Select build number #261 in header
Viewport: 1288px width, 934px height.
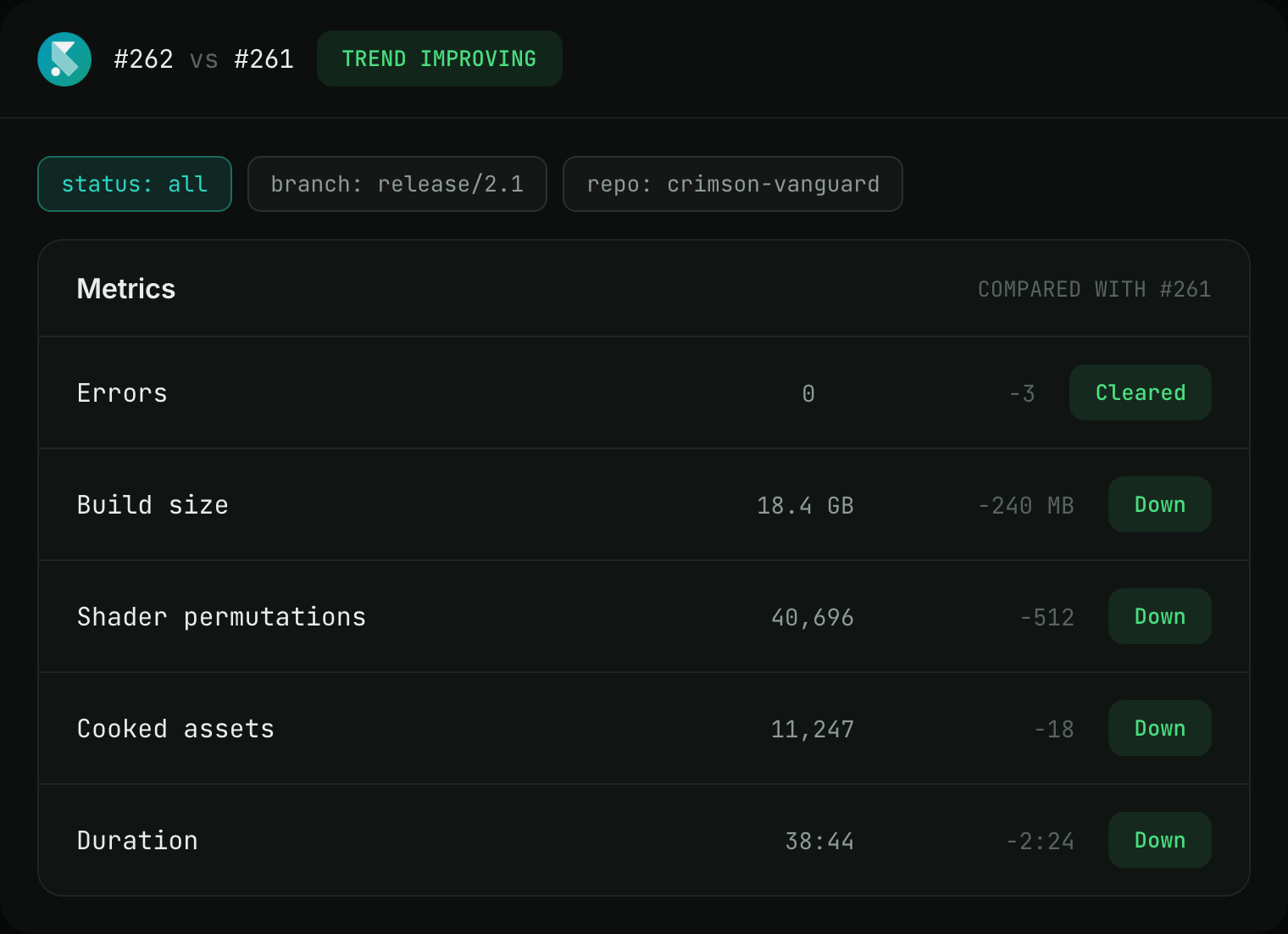[264, 59]
